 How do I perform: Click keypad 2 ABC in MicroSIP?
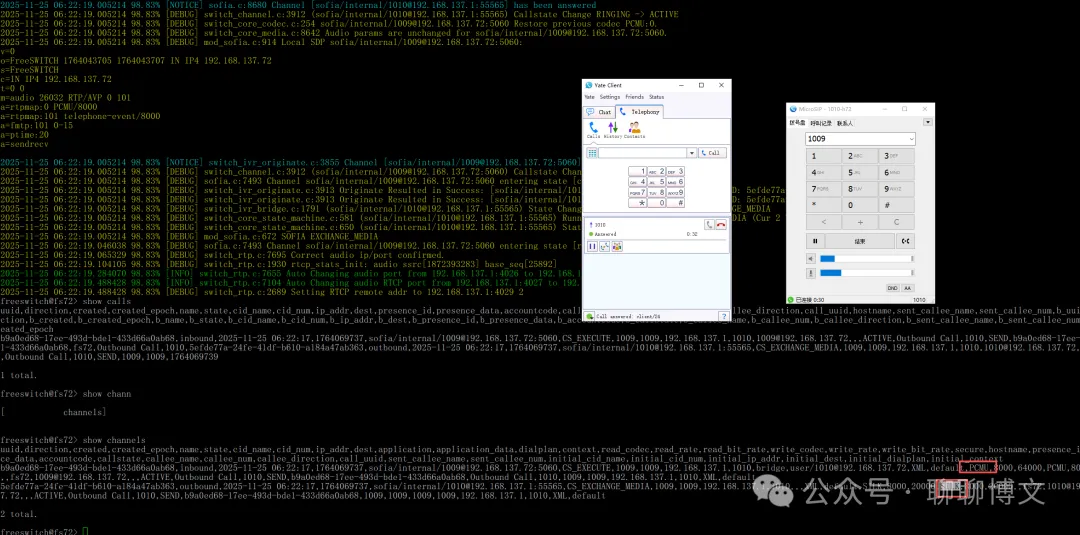pos(860,156)
